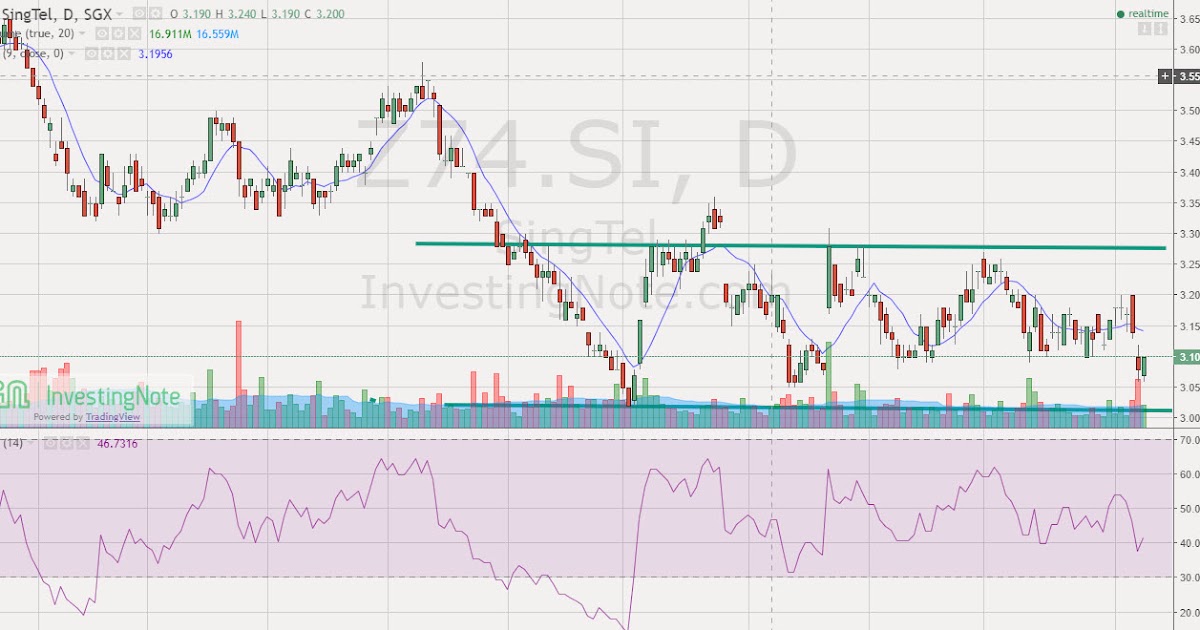Toggle the moving average line visibility
1200x630 pixels.
(91, 53)
